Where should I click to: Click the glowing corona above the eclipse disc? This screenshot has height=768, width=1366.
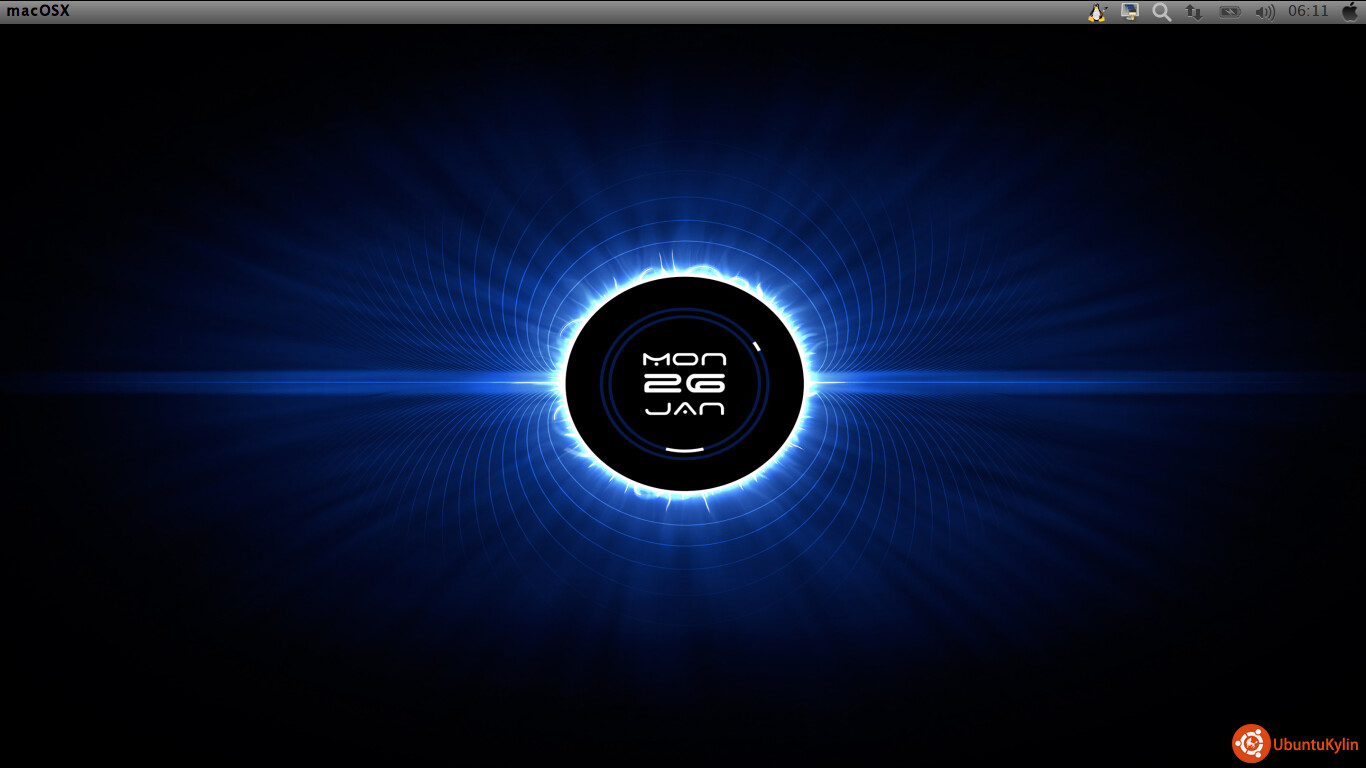click(684, 268)
